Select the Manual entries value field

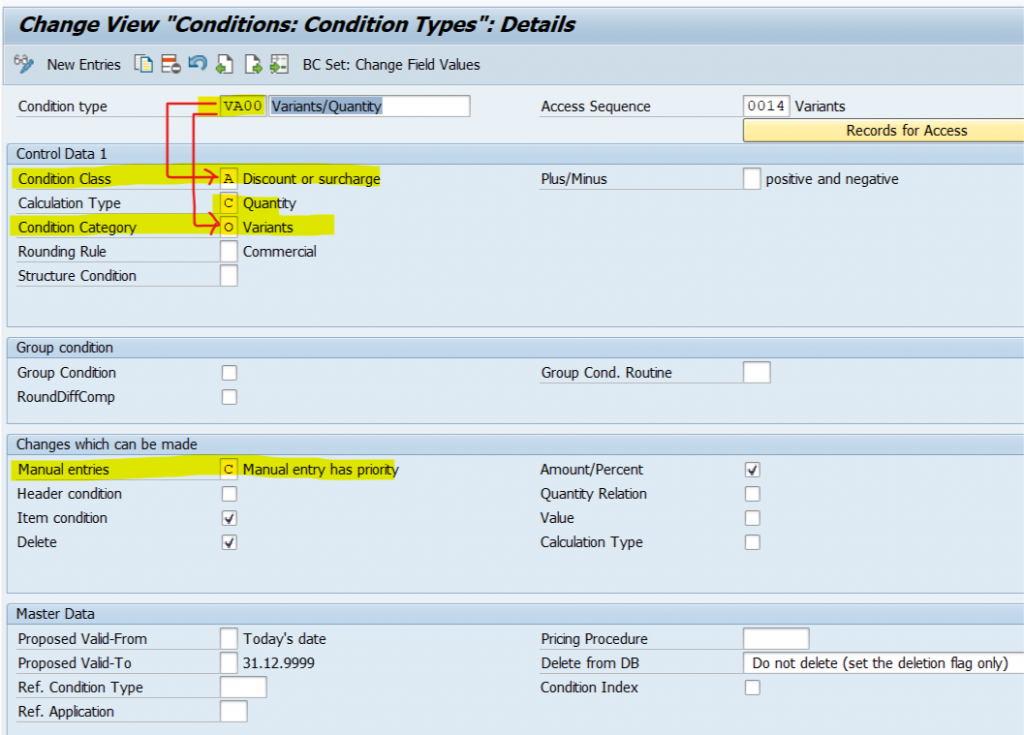pyautogui.click(x=229, y=469)
